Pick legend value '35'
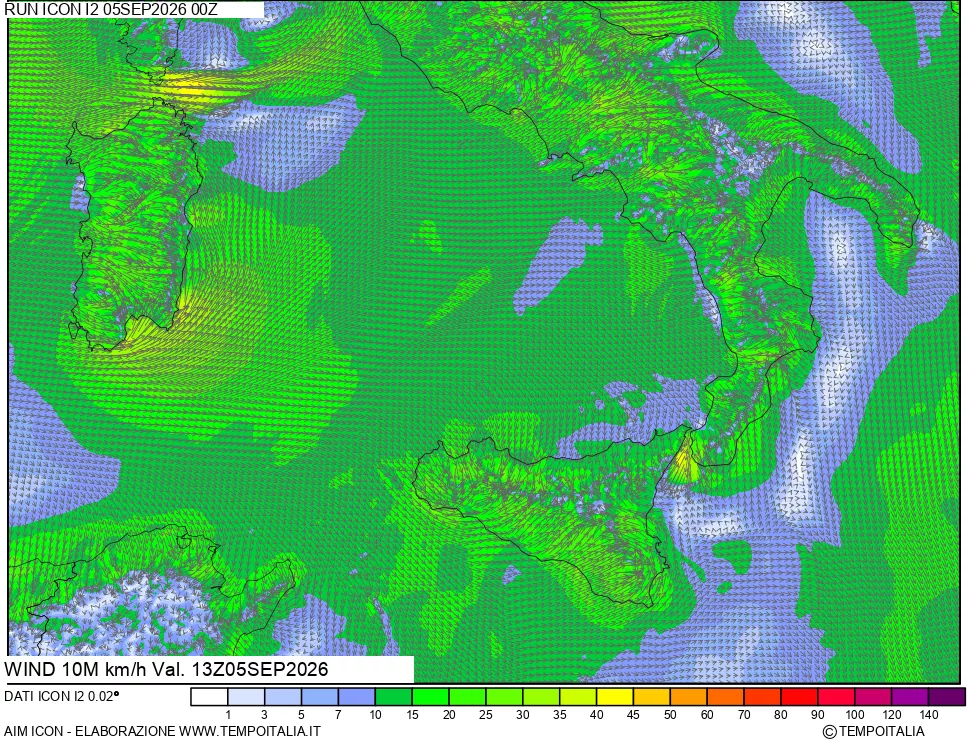 (559, 715)
